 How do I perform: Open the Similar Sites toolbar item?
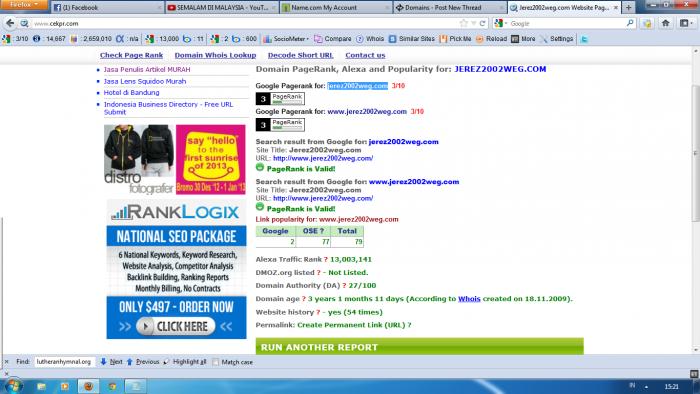[x=412, y=39]
